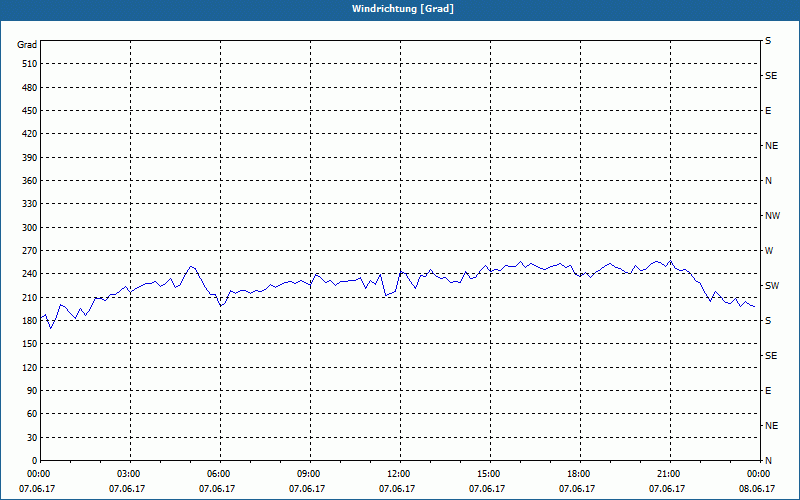Click the 210 value on the degree axis
The width and height of the screenshot is (800, 500).
(x=30, y=297)
